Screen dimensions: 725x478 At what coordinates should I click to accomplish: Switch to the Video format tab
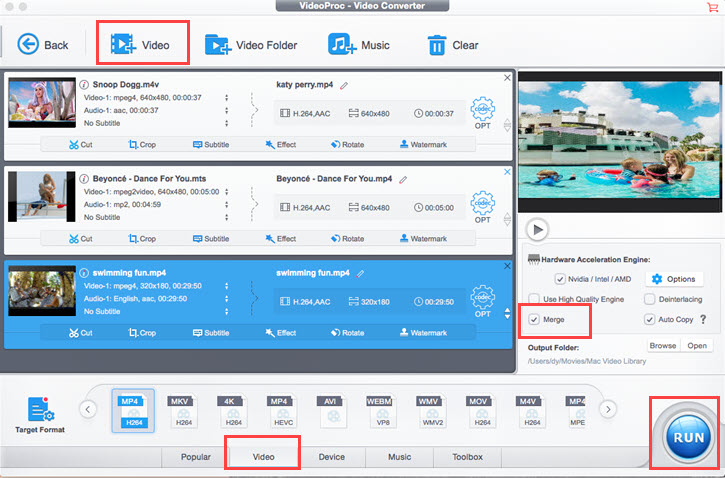[x=264, y=457]
